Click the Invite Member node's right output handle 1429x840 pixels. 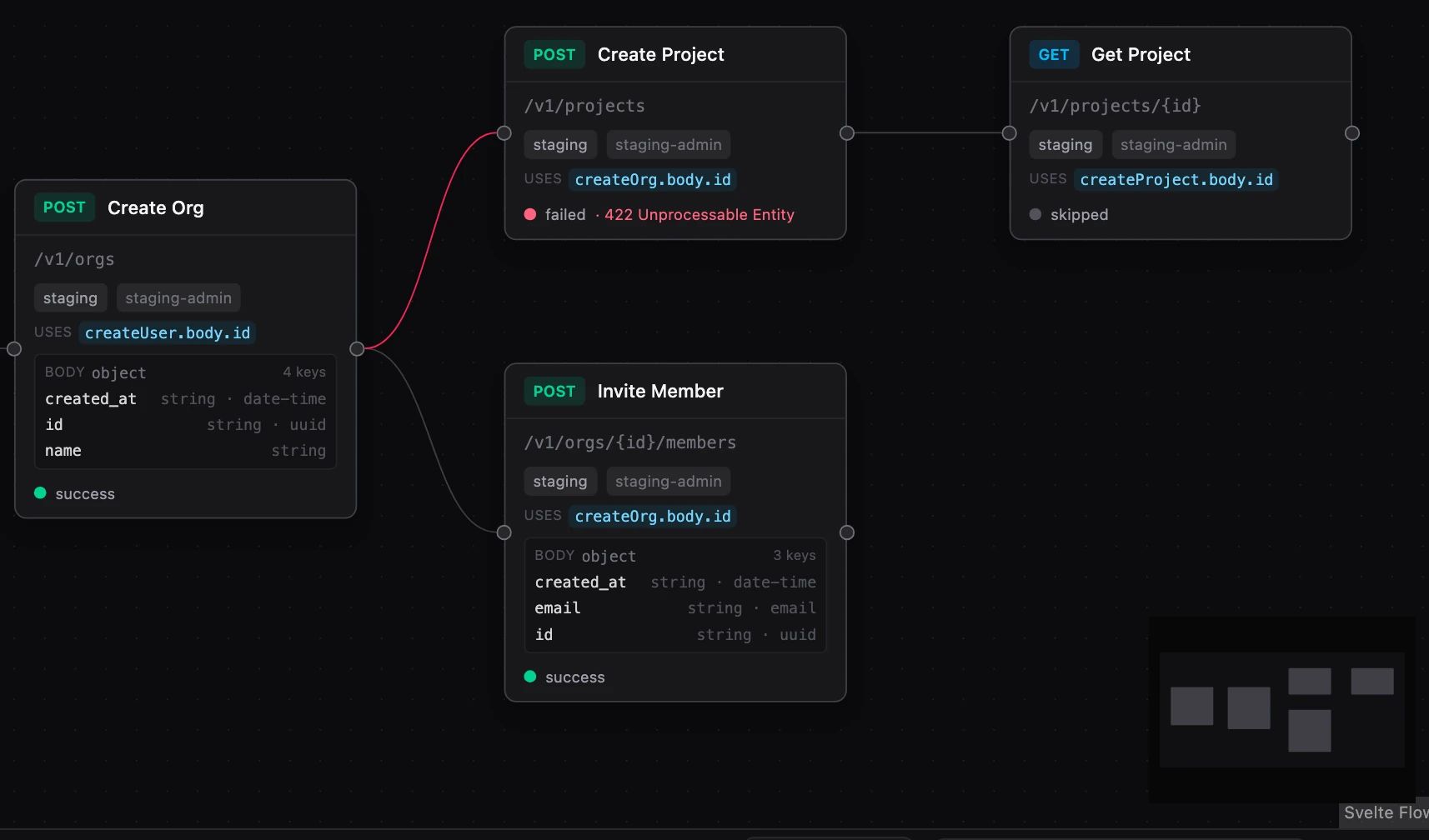pyautogui.click(x=847, y=532)
